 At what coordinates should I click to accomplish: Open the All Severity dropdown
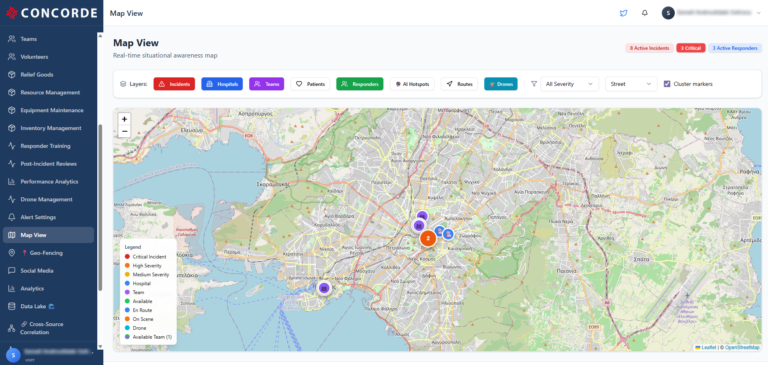tap(570, 84)
